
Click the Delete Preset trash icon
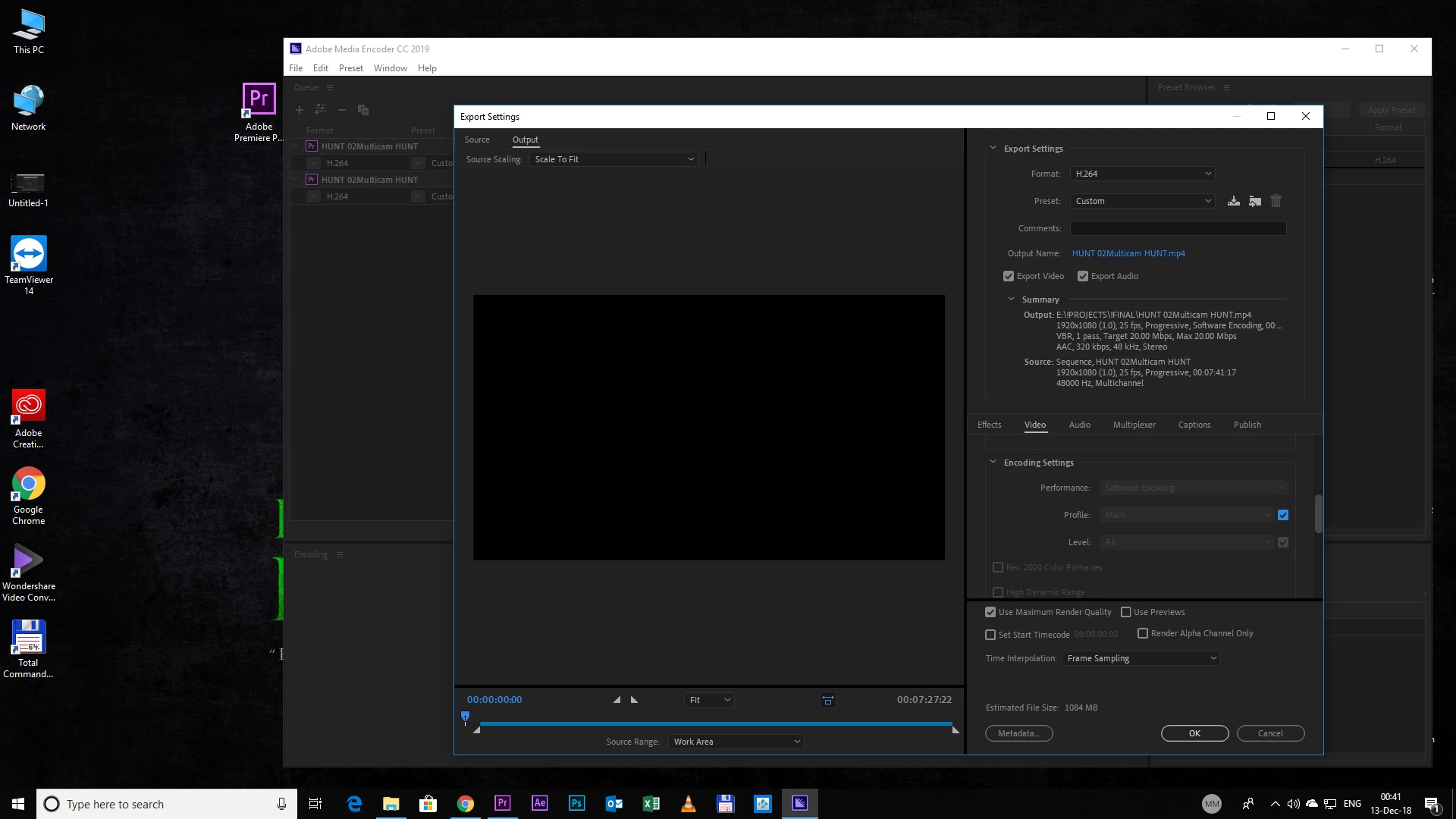point(1276,201)
